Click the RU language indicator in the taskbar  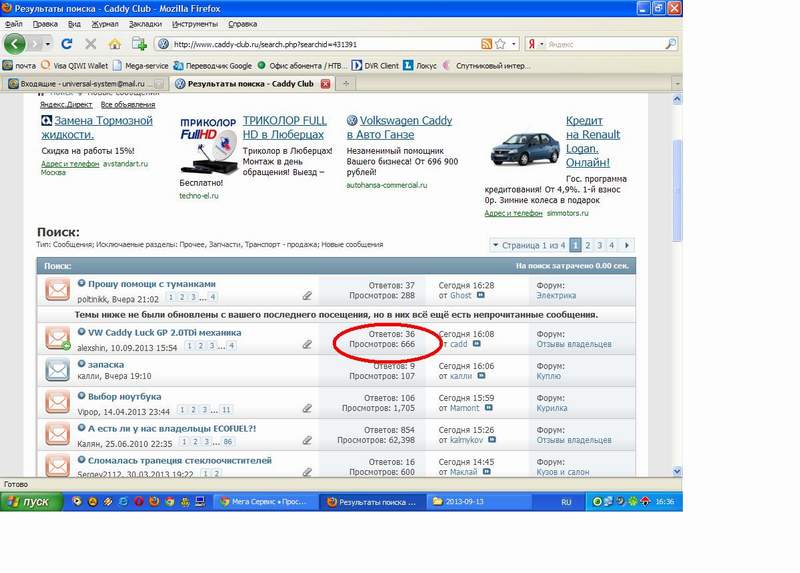[x=566, y=502]
